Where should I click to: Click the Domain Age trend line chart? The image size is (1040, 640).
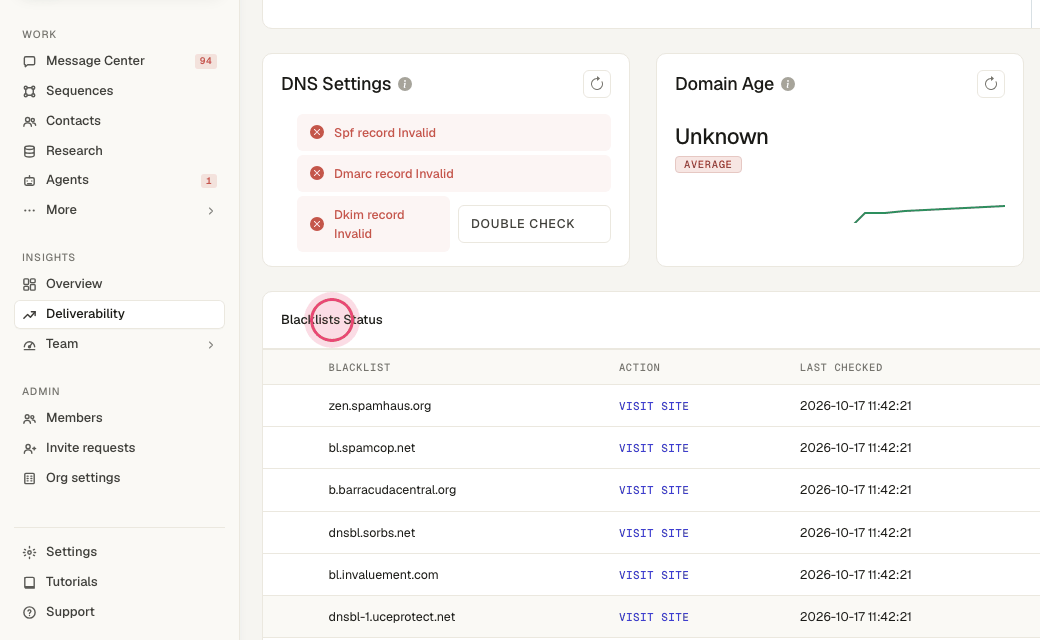coord(930,214)
